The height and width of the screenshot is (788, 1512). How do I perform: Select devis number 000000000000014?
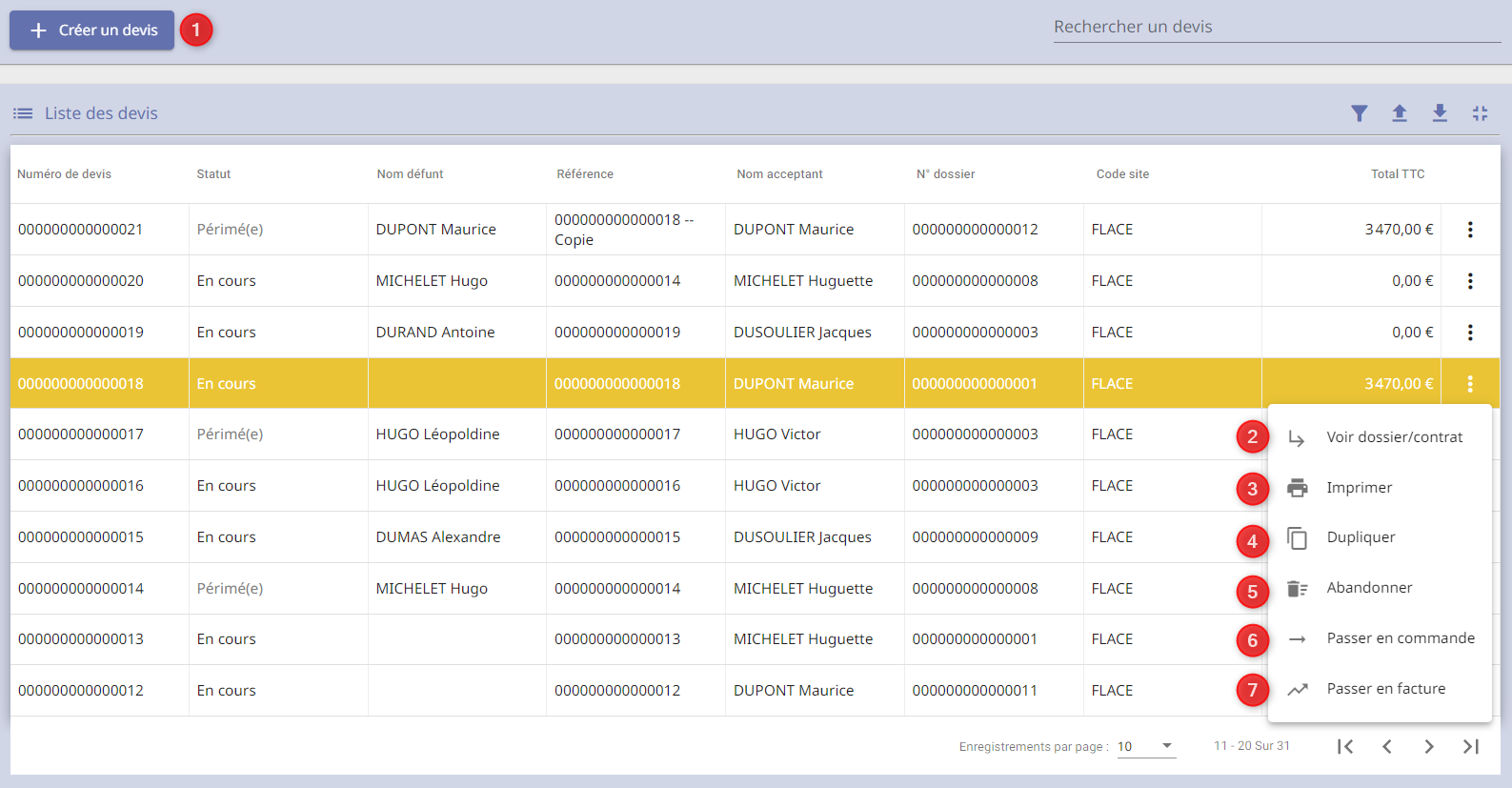[x=81, y=589]
